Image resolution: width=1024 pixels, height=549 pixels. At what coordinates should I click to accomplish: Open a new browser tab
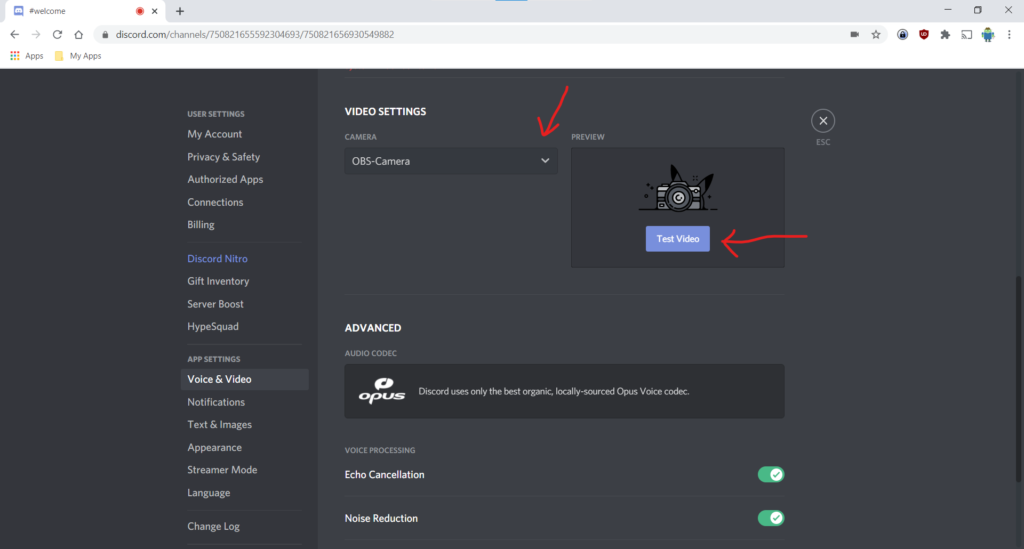click(x=180, y=11)
